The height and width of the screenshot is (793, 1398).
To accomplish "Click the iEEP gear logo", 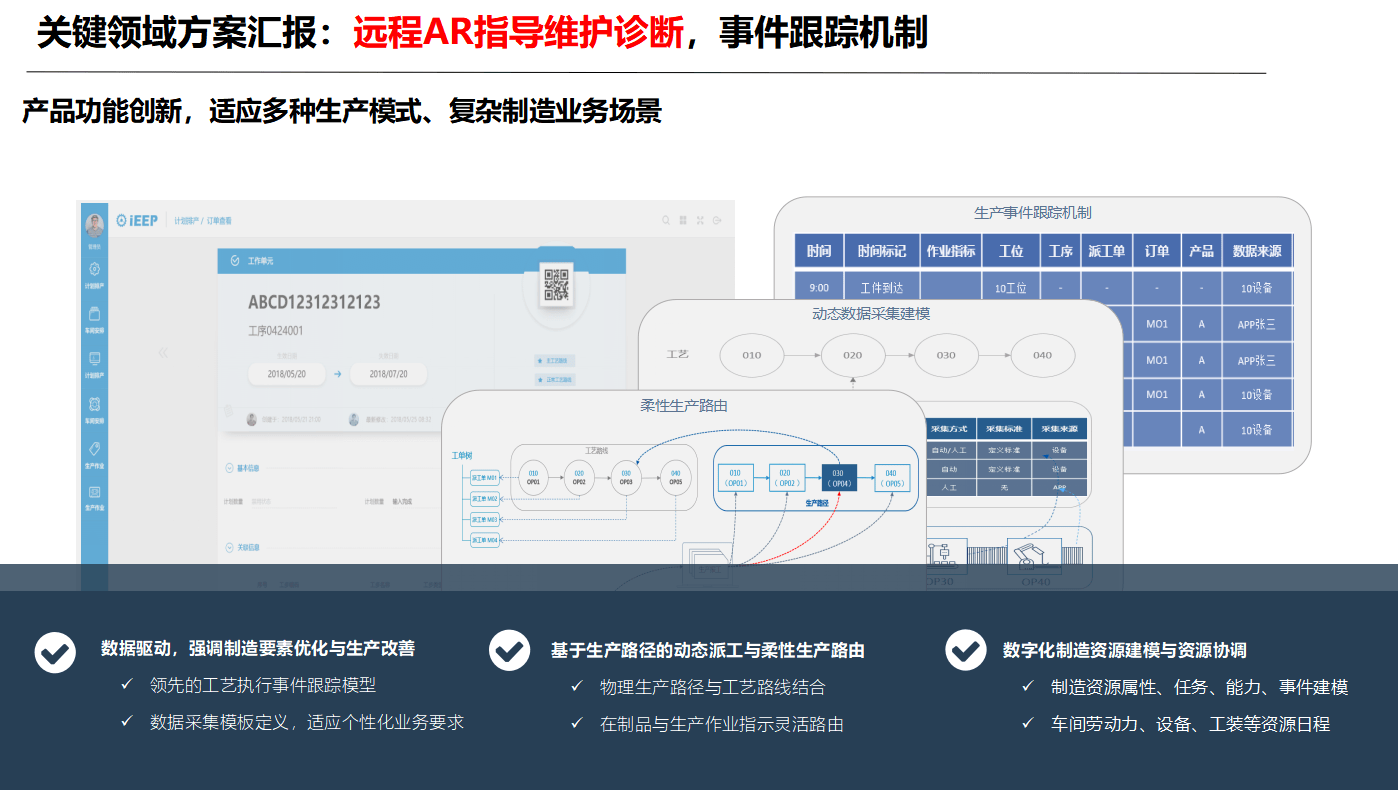I will (121, 220).
